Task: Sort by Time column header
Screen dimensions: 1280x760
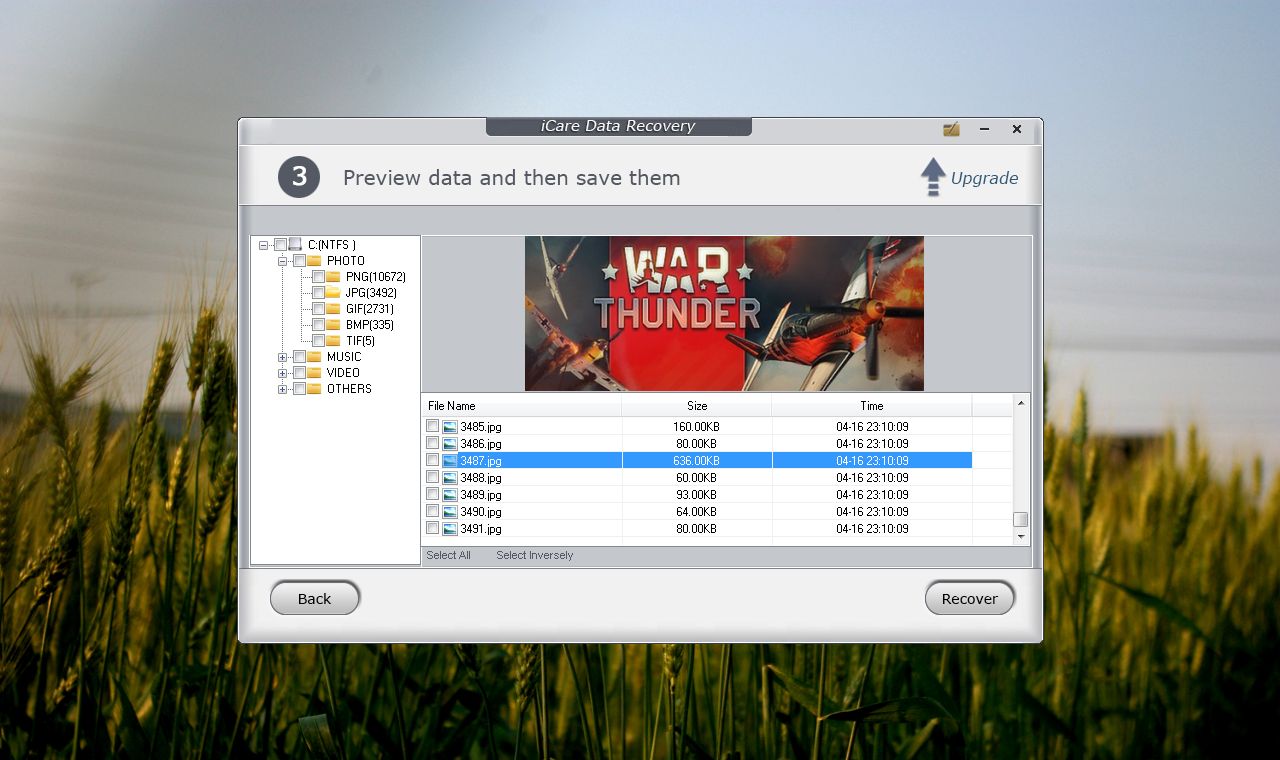Action: [x=872, y=406]
